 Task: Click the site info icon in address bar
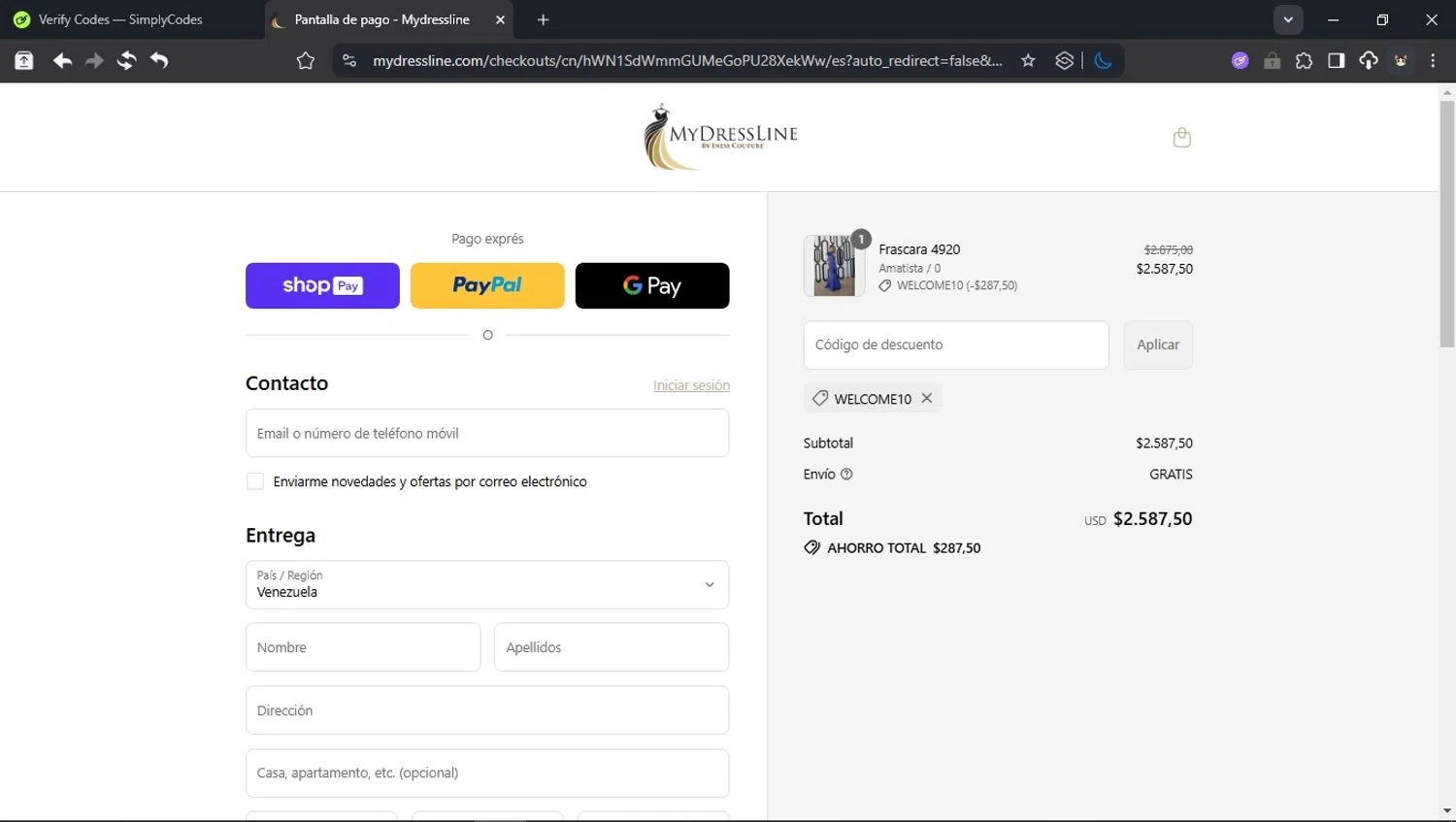click(349, 60)
